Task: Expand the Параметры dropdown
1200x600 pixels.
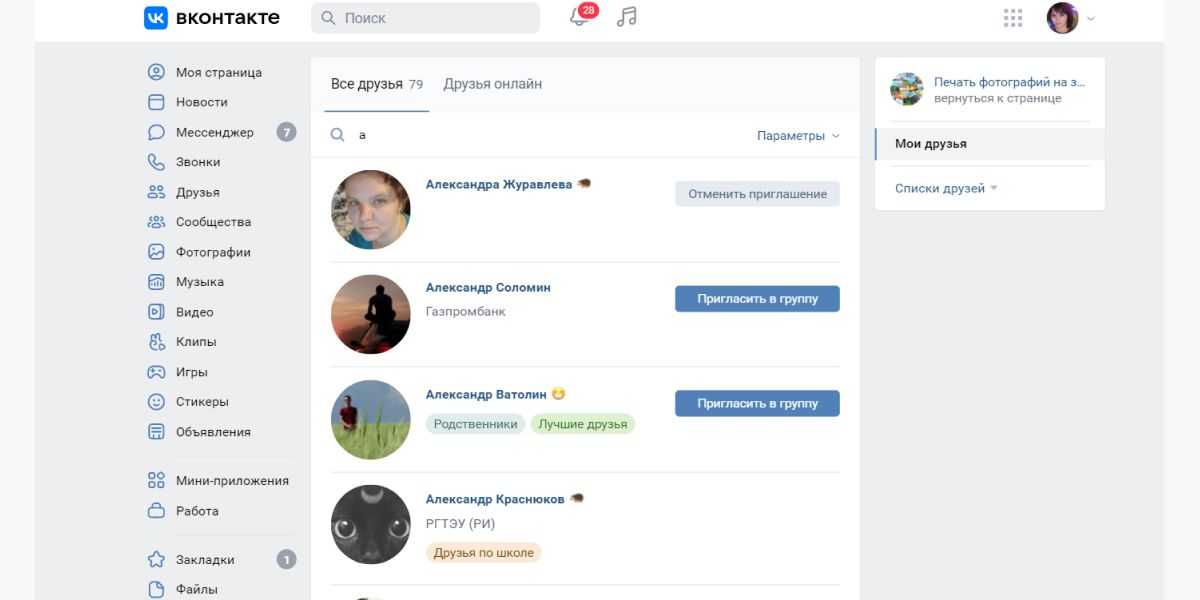Action: pyautogui.click(x=798, y=136)
